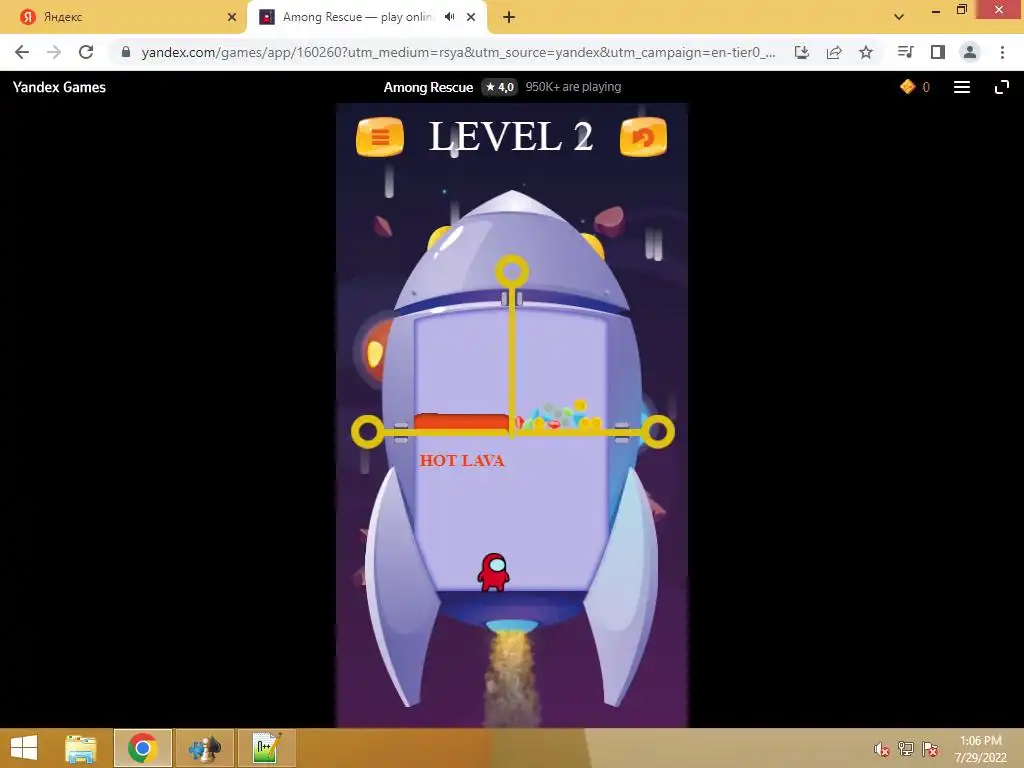
Task: Pull the right horizontal pin ring
Action: pos(658,431)
